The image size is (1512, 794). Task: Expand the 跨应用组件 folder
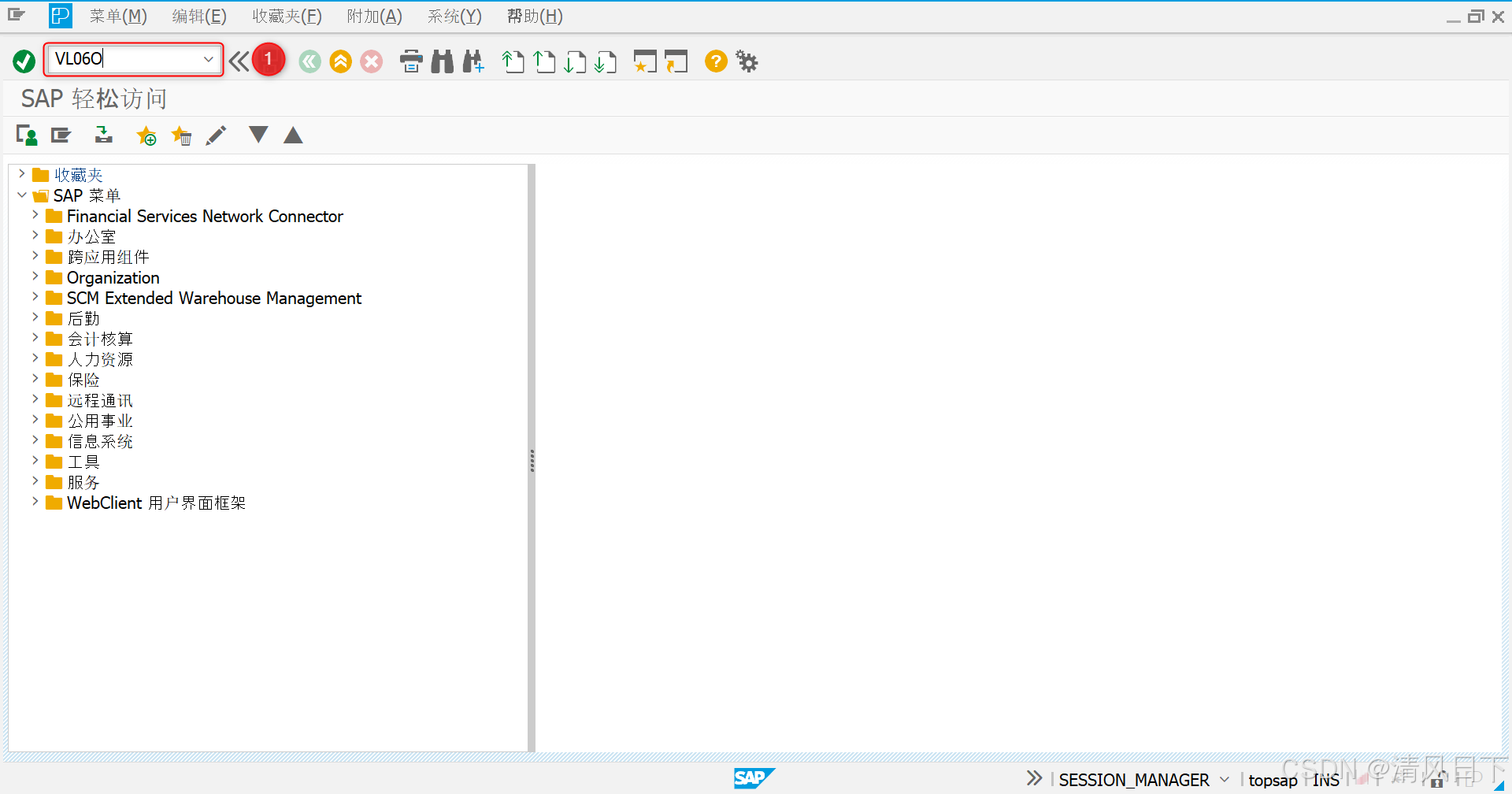tap(35, 256)
